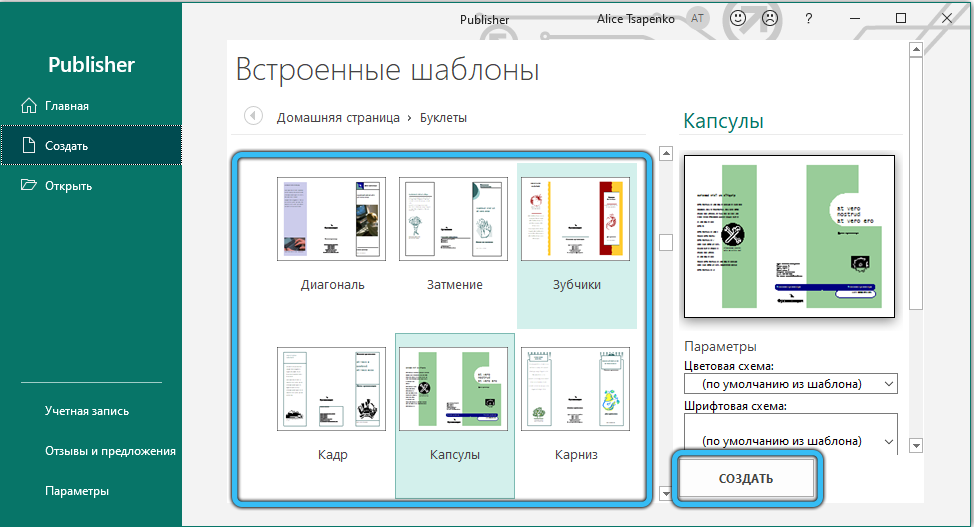Select the Зубчики template thumbnail

[x=575, y=219]
